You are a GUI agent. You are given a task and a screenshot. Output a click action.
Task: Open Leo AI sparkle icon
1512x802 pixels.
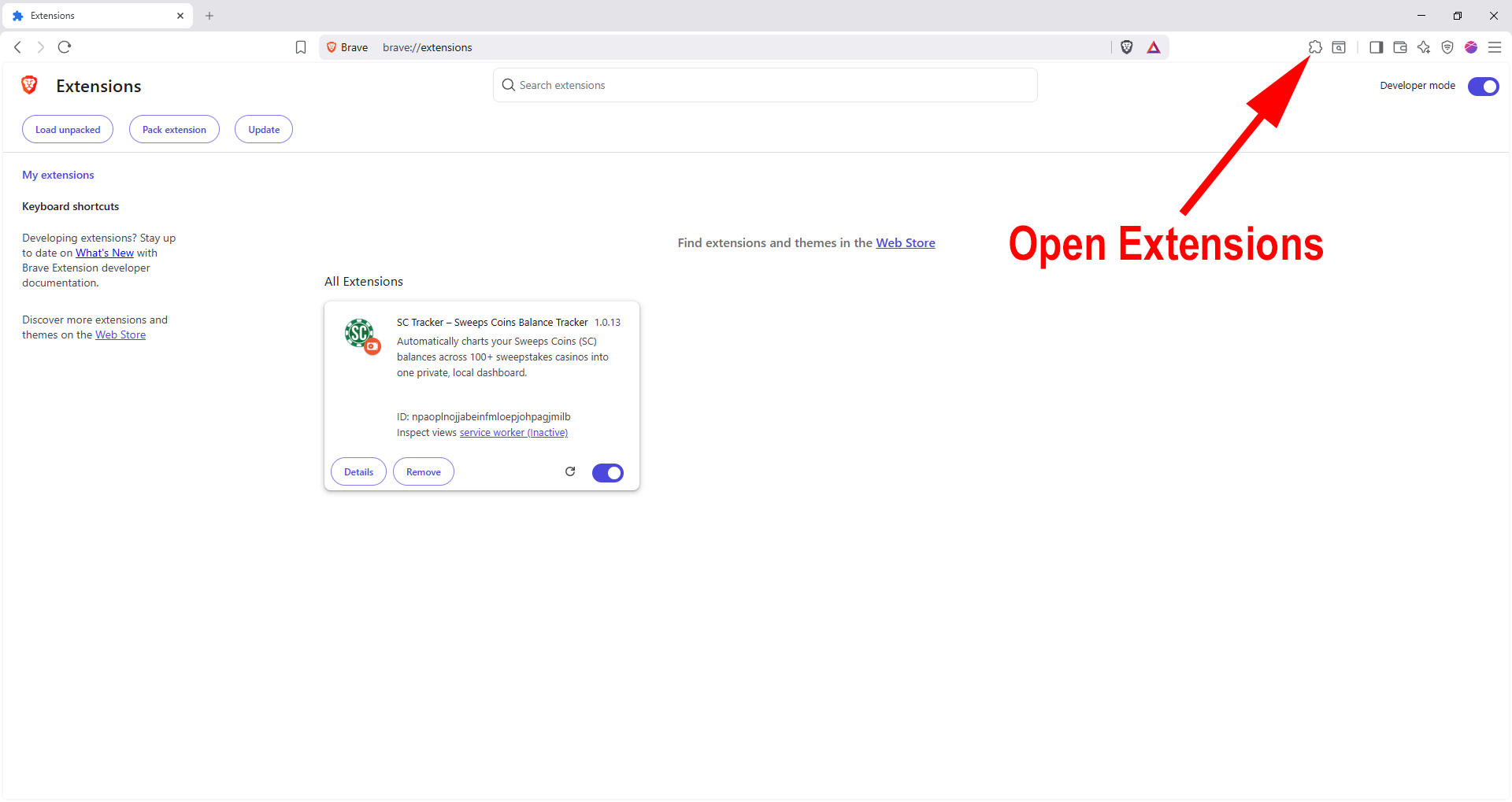click(1423, 47)
